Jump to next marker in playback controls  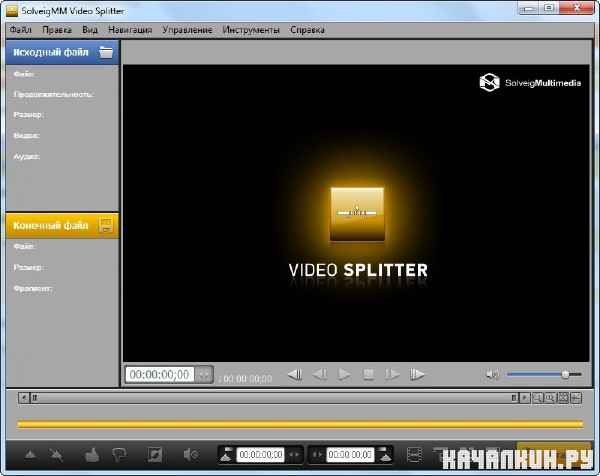tap(417, 374)
